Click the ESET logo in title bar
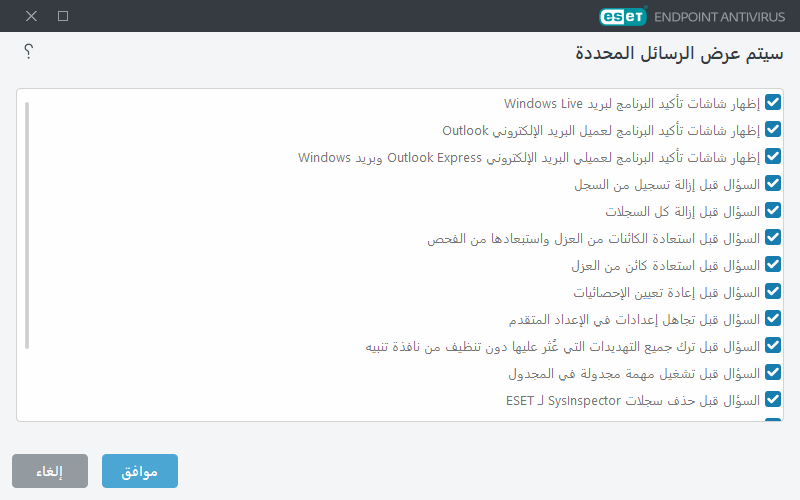Image resolution: width=800 pixels, height=500 pixels. click(x=622, y=16)
